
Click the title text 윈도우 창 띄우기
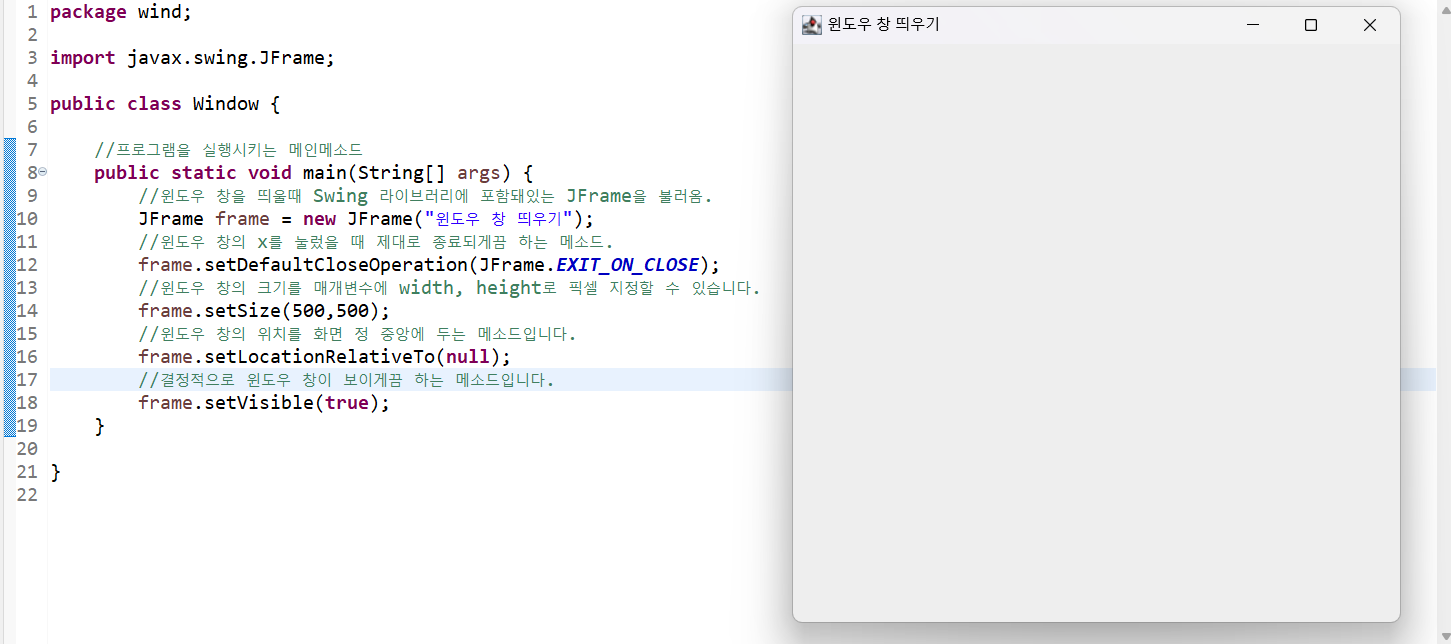pyautogui.click(x=884, y=25)
